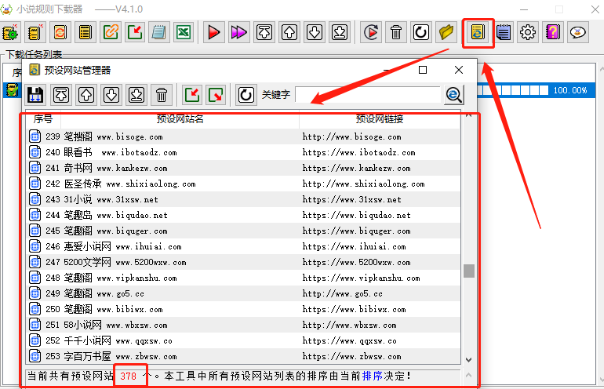Click the preset list scrollbar thumb
The image size is (604, 389).
coord(469,271)
